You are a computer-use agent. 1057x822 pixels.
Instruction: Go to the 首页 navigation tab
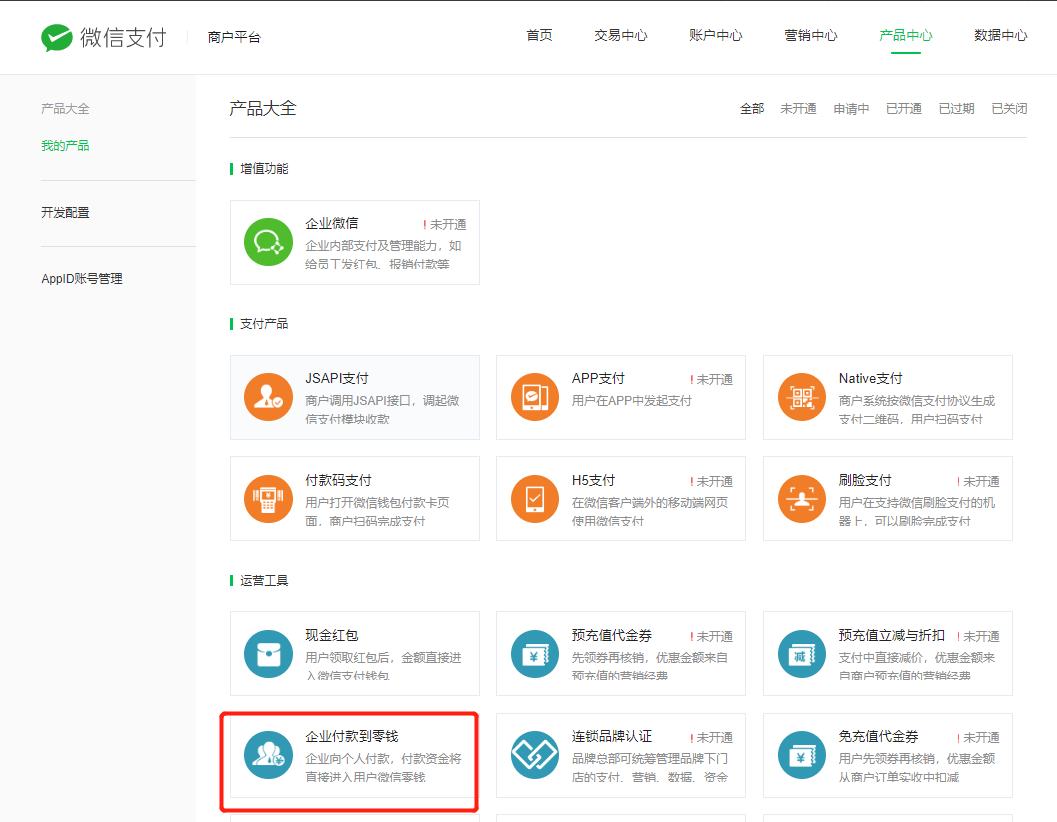tap(539, 35)
